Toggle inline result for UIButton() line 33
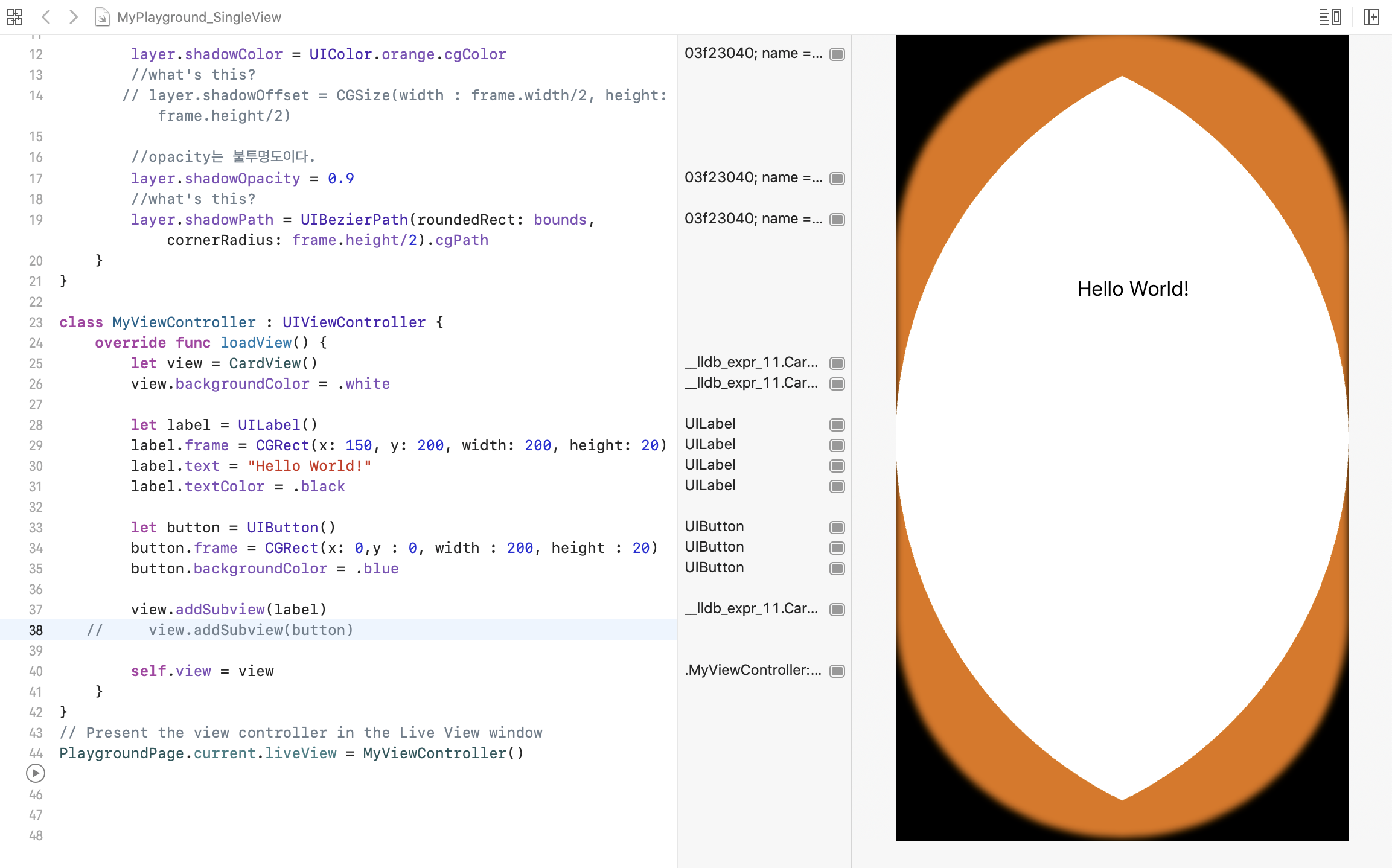This screenshot has width=1392, height=868. click(x=837, y=528)
